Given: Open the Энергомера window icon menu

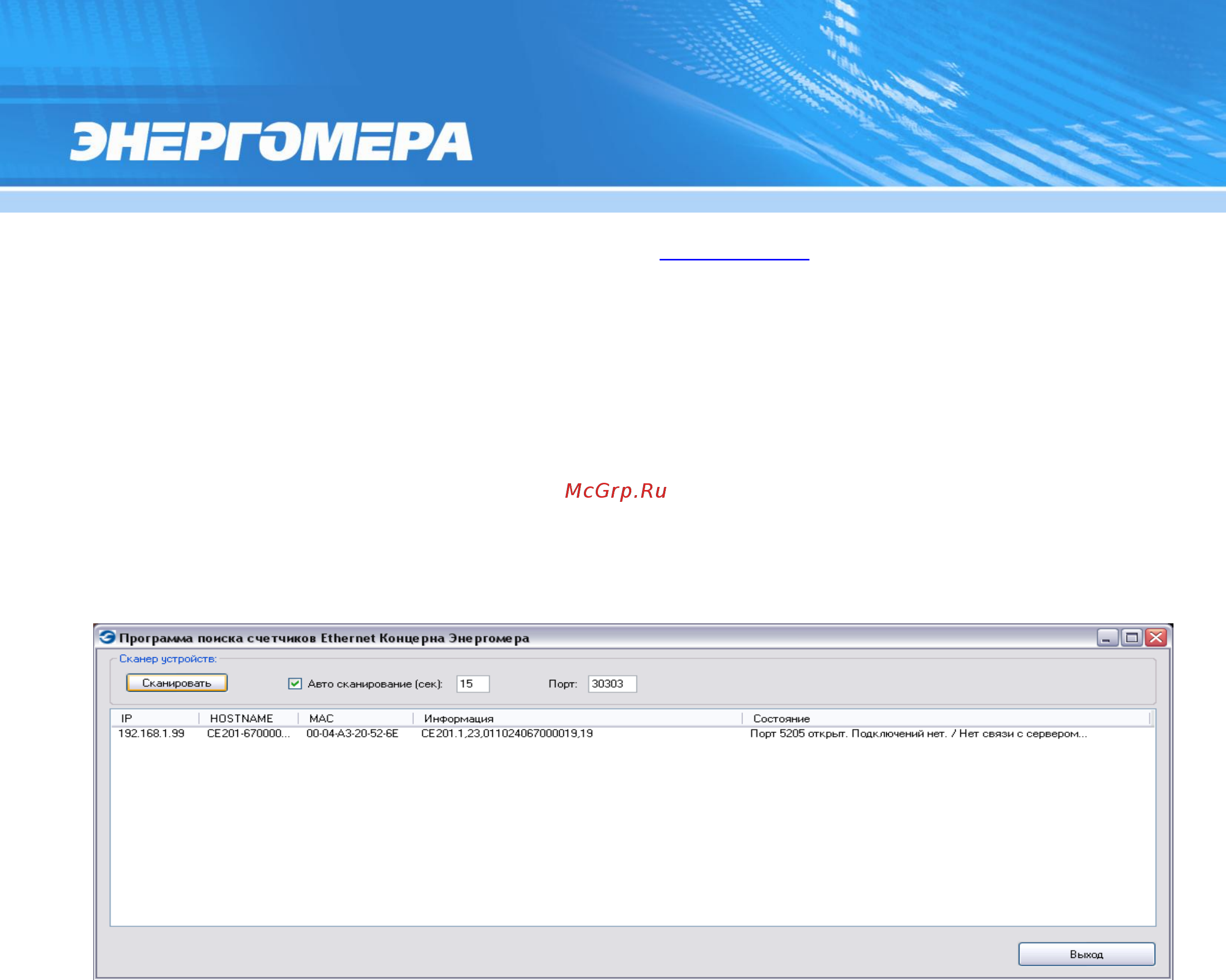Looking at the screenshot, I should pos(107,637).
